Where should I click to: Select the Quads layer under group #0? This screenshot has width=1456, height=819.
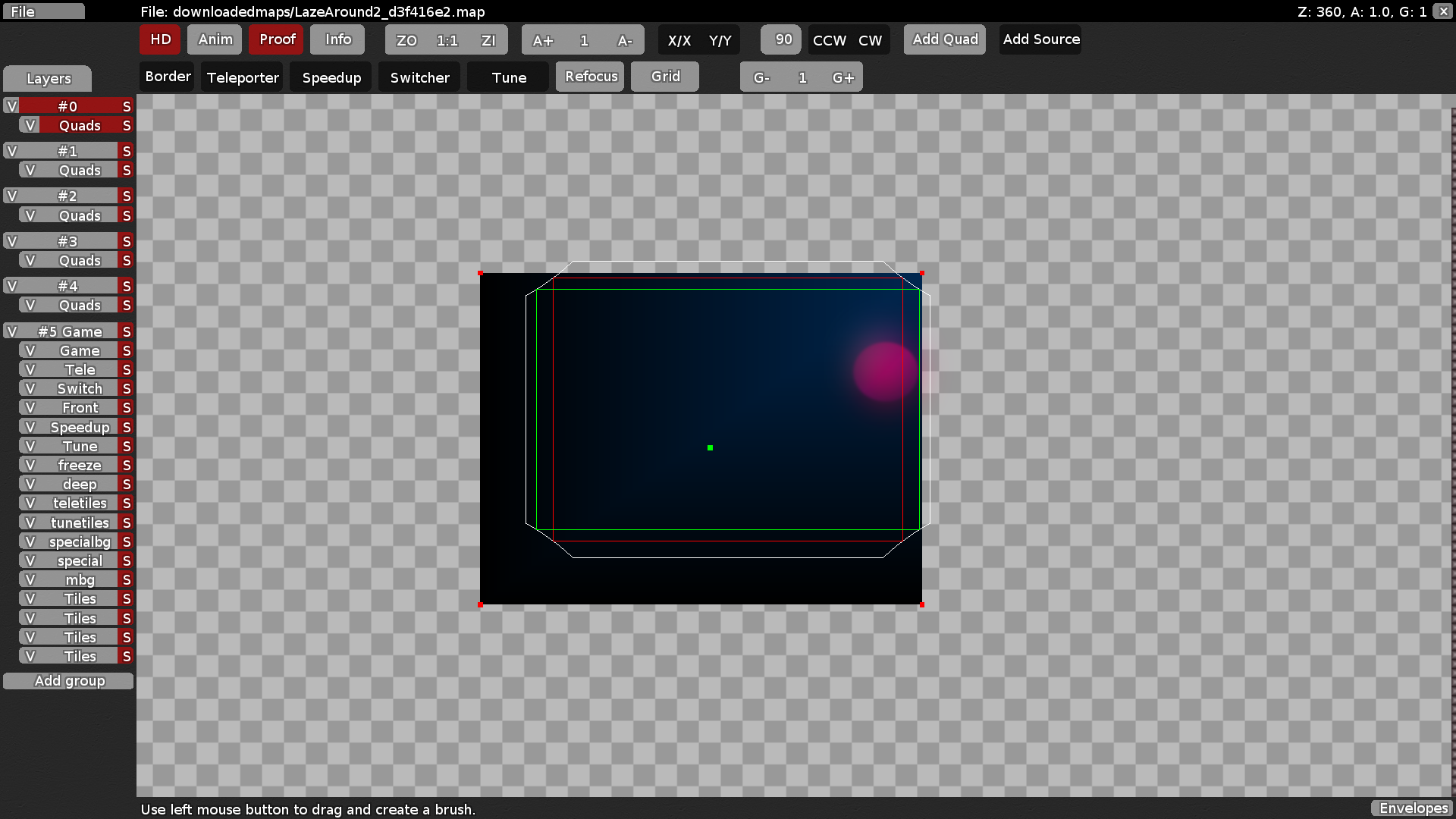[80, 125]
